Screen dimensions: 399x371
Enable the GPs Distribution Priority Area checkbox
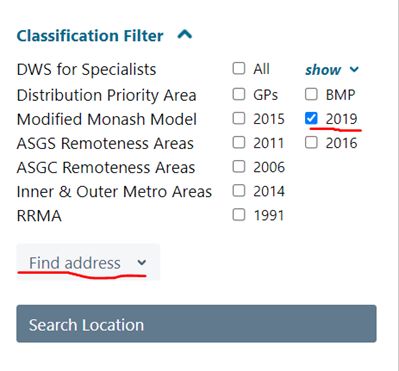[239, 94]
